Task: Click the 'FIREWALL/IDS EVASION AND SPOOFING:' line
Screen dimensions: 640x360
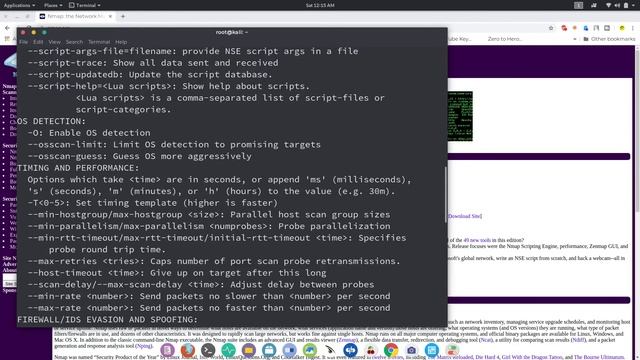Action: [107, 320]
